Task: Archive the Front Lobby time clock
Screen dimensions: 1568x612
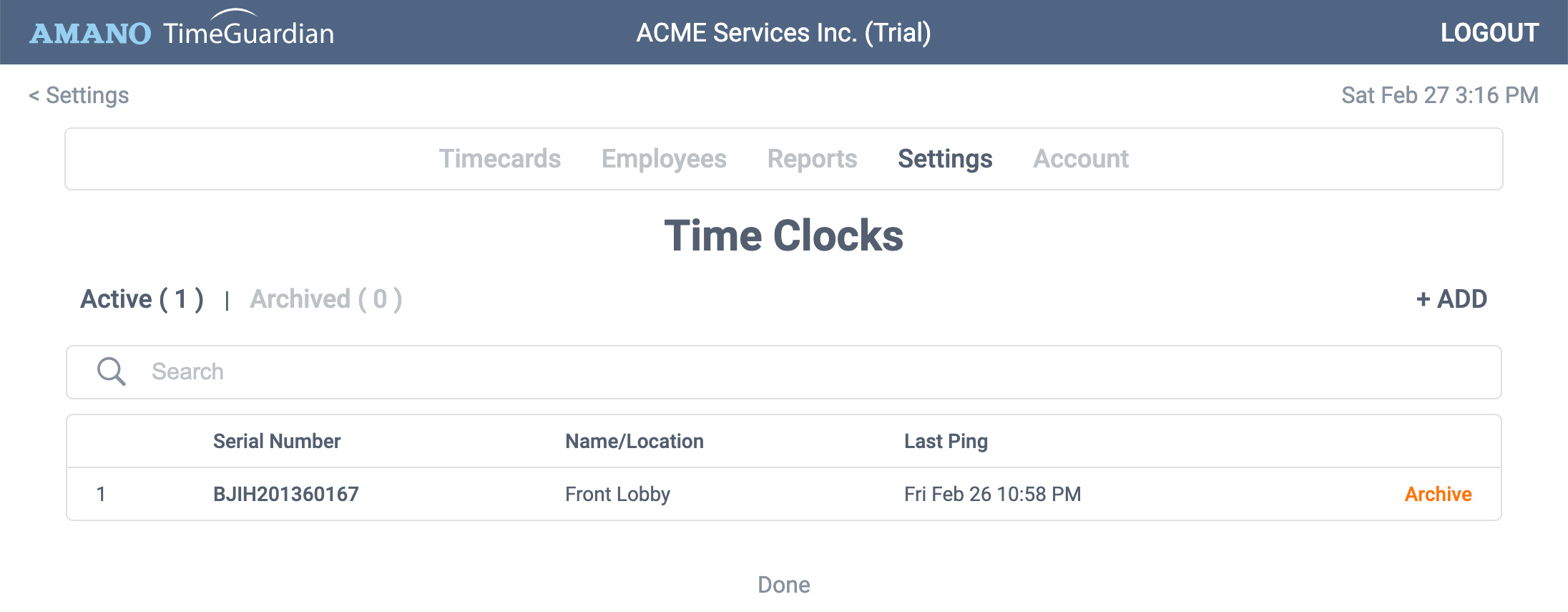Action: click(1438, 494)
